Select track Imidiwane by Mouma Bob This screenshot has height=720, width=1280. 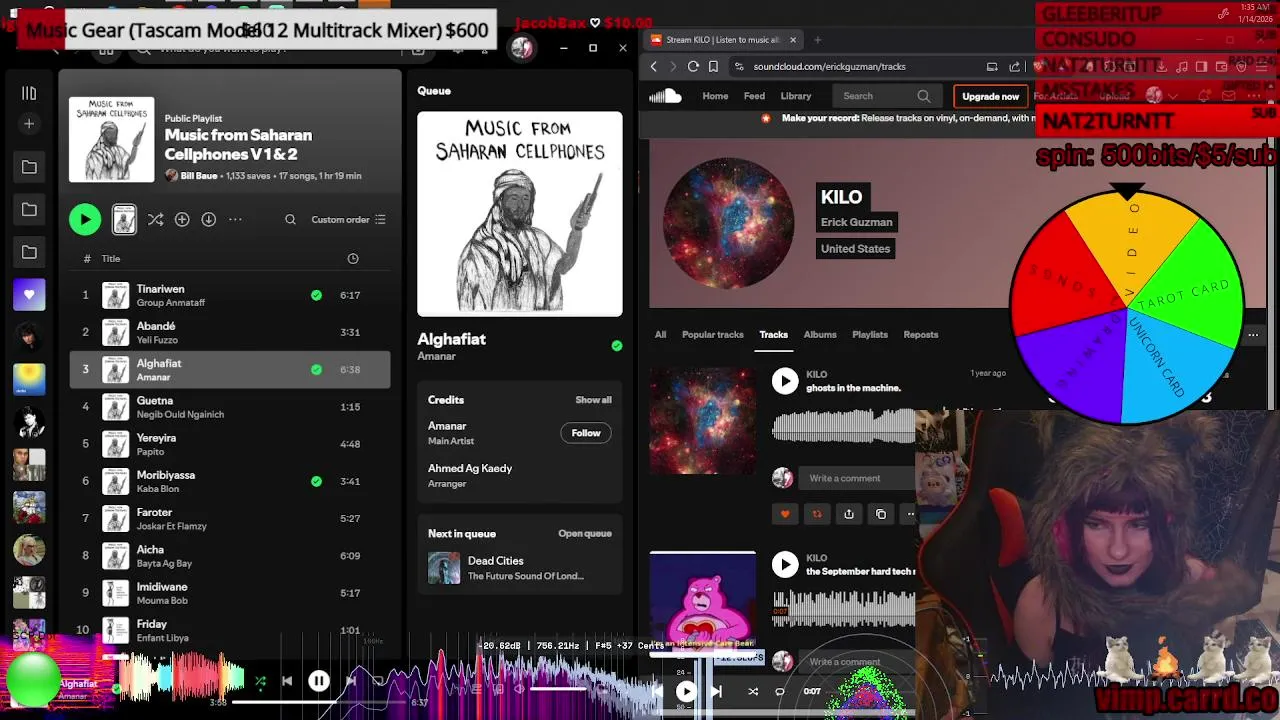click(230, 593)
